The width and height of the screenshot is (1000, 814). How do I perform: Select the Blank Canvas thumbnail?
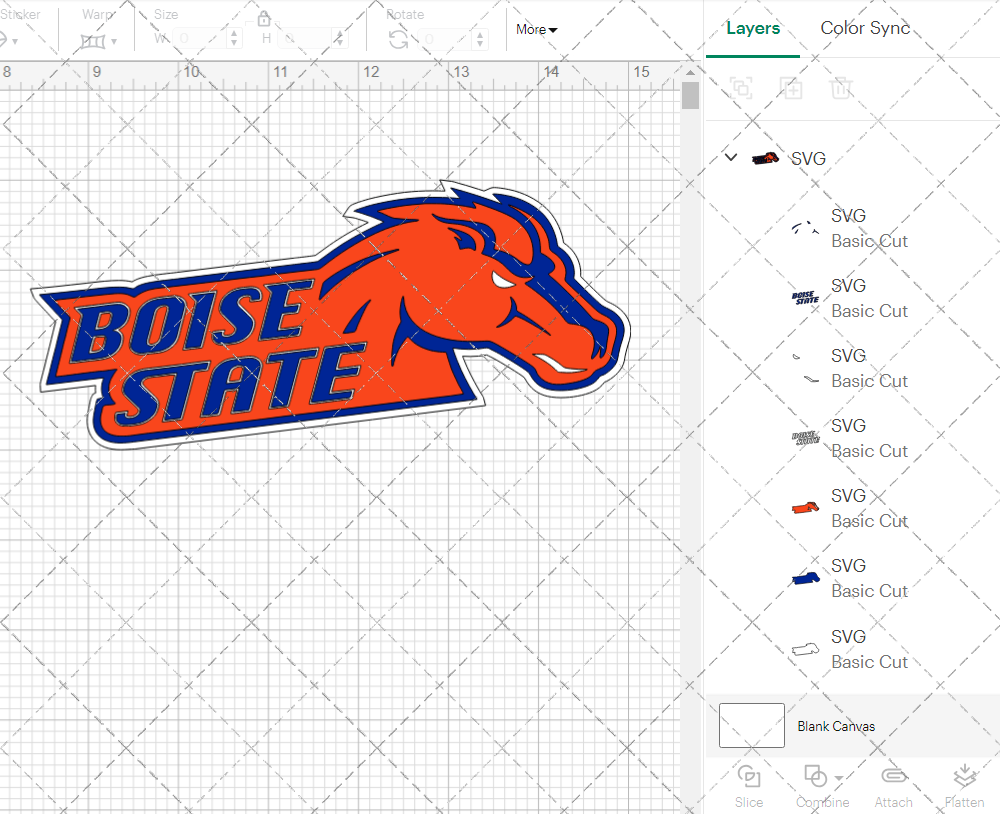tap(752, 725)
